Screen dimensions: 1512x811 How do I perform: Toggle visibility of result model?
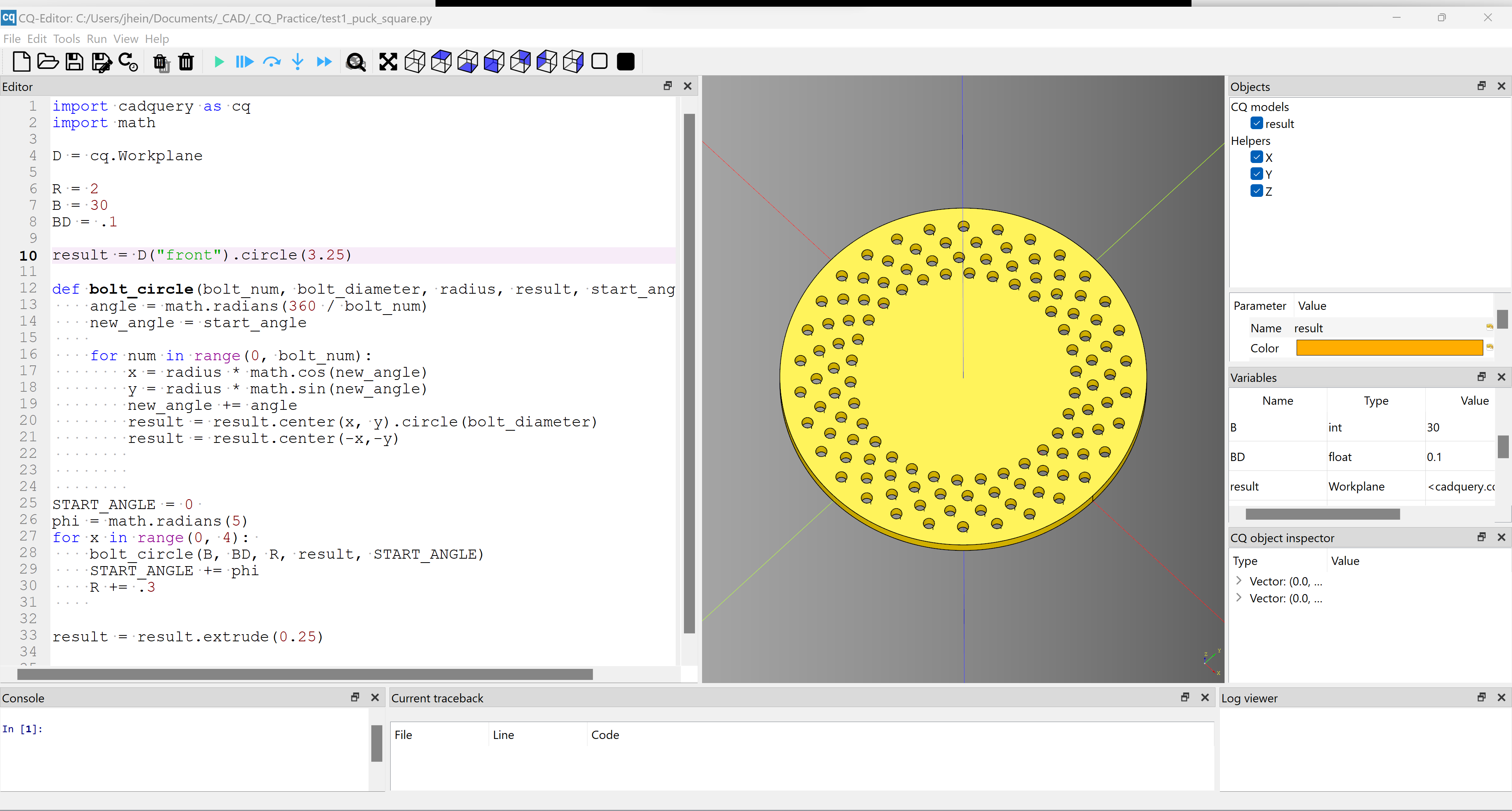pos(1256,123)
